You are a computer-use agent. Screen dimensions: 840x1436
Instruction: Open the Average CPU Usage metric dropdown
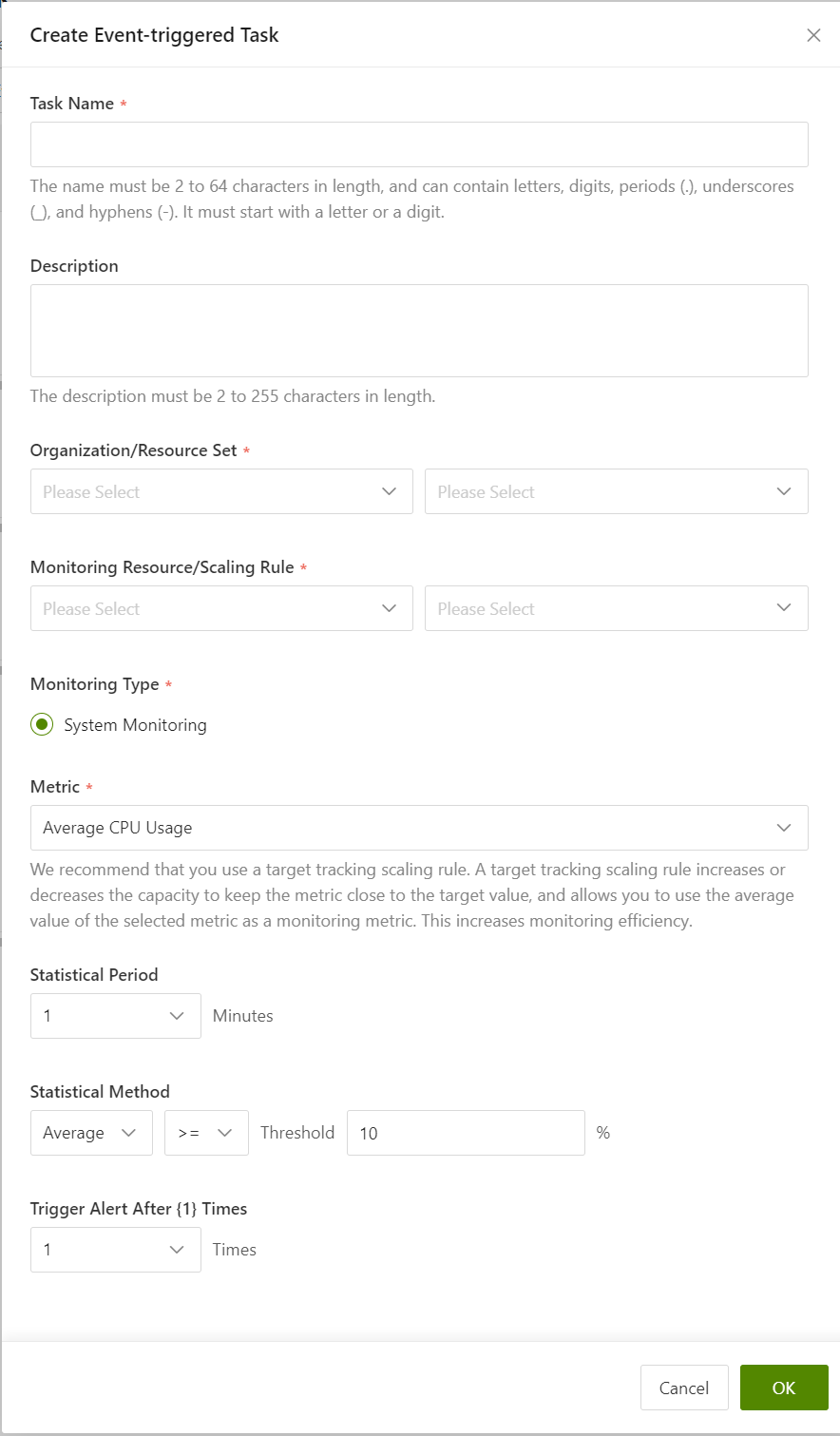click(x=419, y=828)
